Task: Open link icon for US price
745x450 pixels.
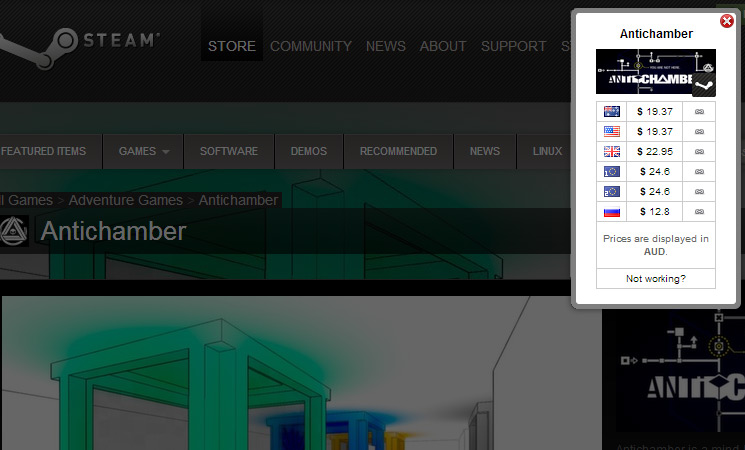Action: [699, 132]
